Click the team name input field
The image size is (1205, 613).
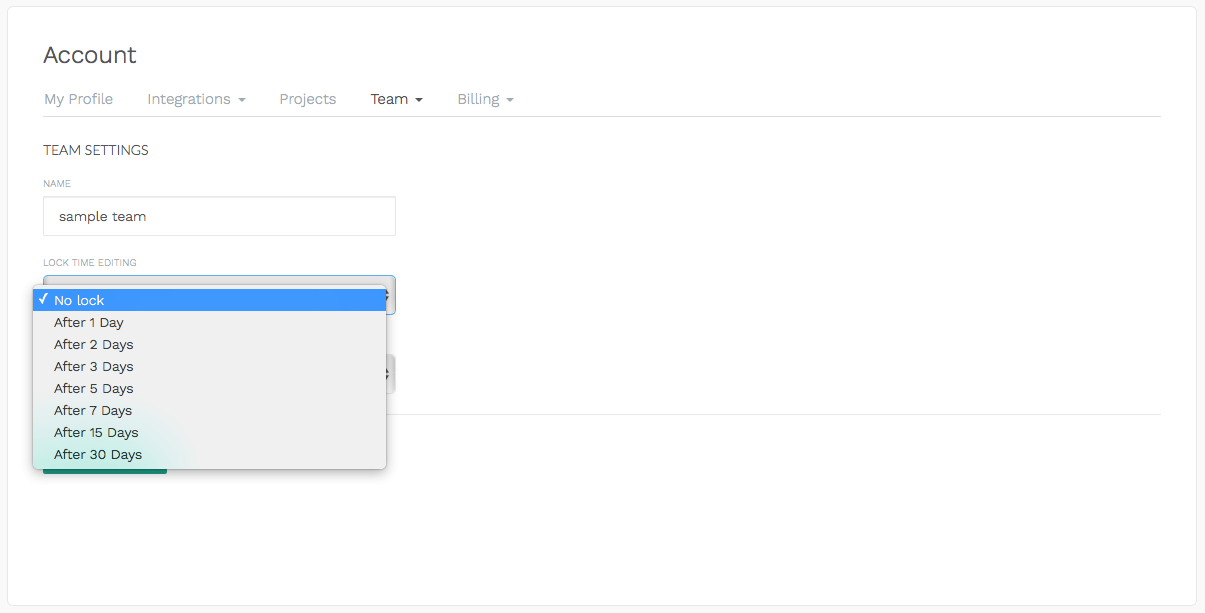[219, 216]
